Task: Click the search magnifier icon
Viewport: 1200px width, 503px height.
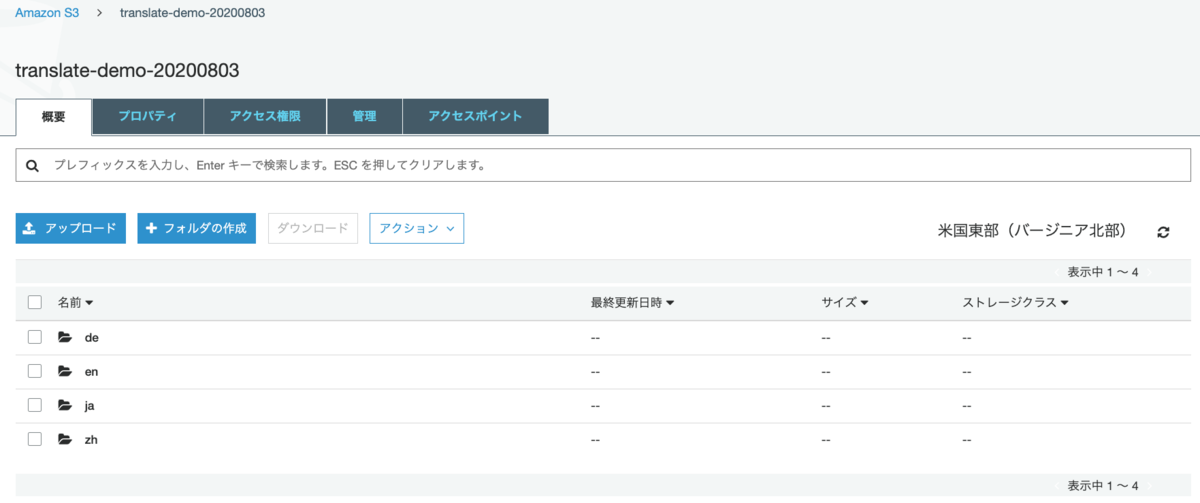Action: pos(33,165)
